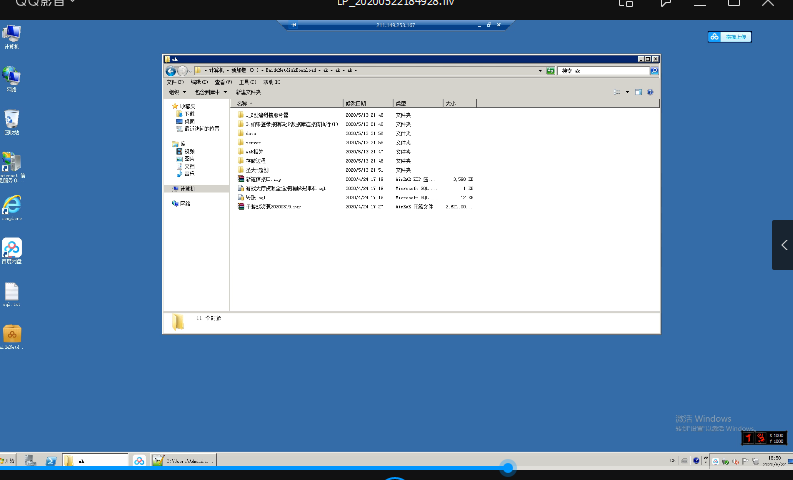Expand the right side panel arrow

(783, 245)
